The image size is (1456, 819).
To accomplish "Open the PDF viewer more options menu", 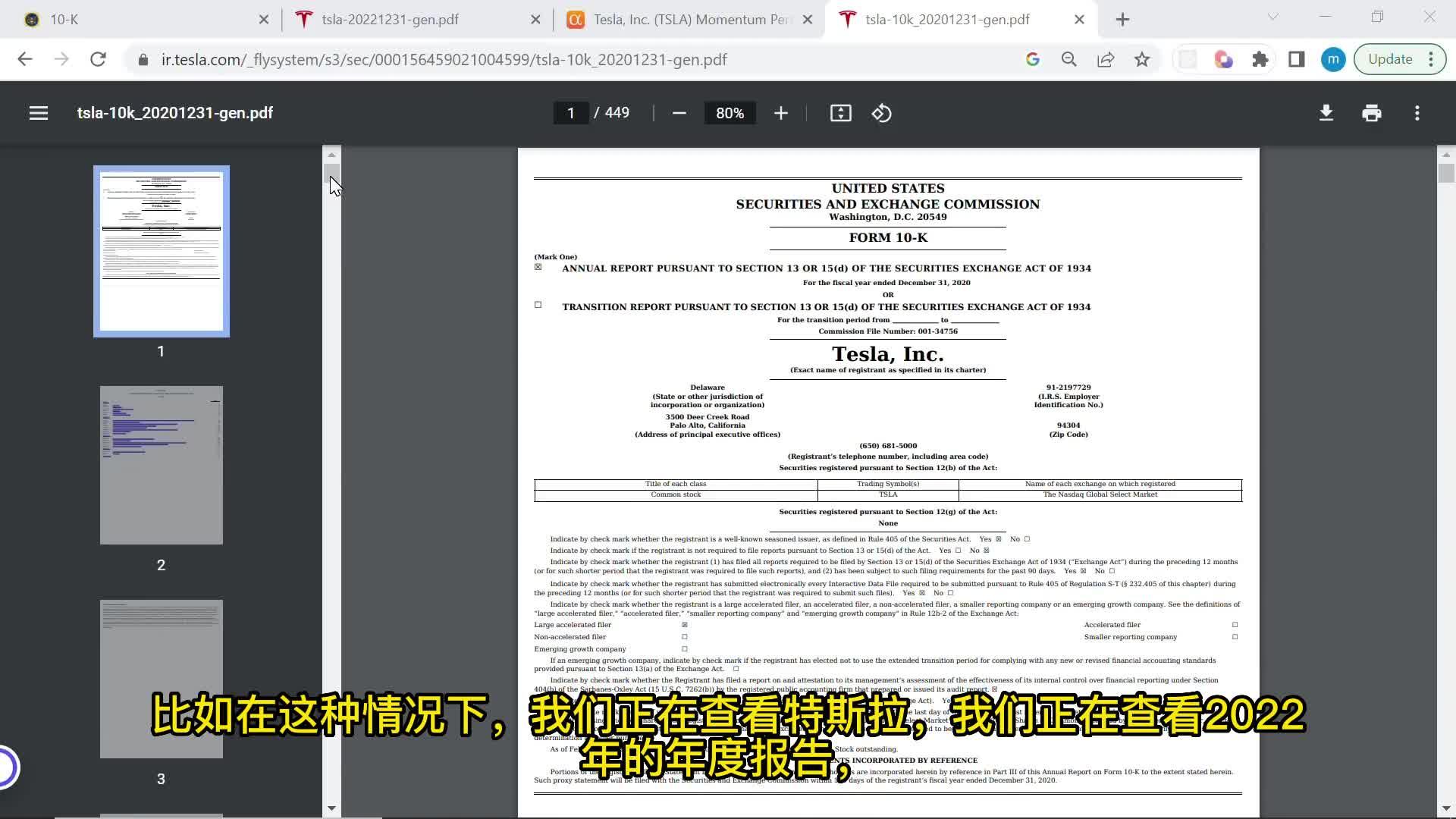I will coord(1417,112).
